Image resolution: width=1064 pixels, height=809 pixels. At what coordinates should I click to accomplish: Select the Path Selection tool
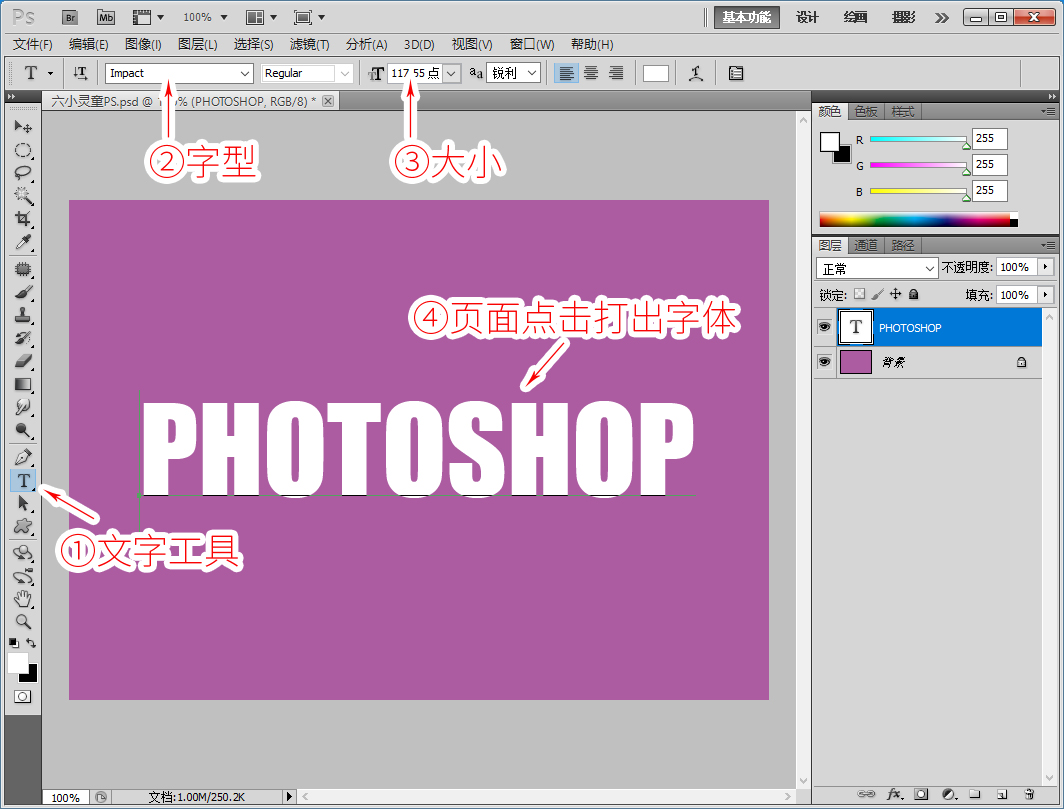tap(23, 503)
